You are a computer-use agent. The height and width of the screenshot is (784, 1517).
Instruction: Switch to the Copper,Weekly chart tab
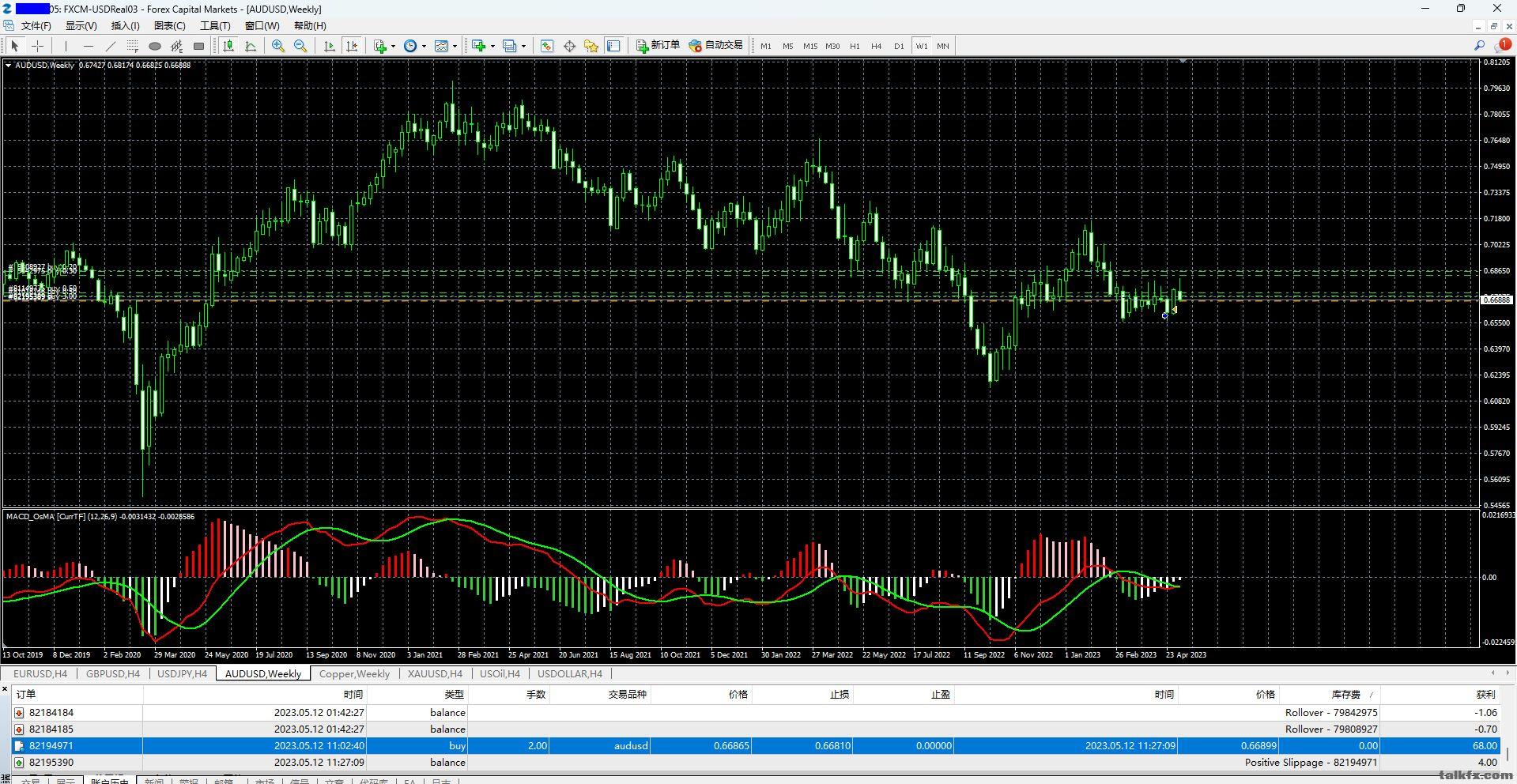click(x=354, y=674)
